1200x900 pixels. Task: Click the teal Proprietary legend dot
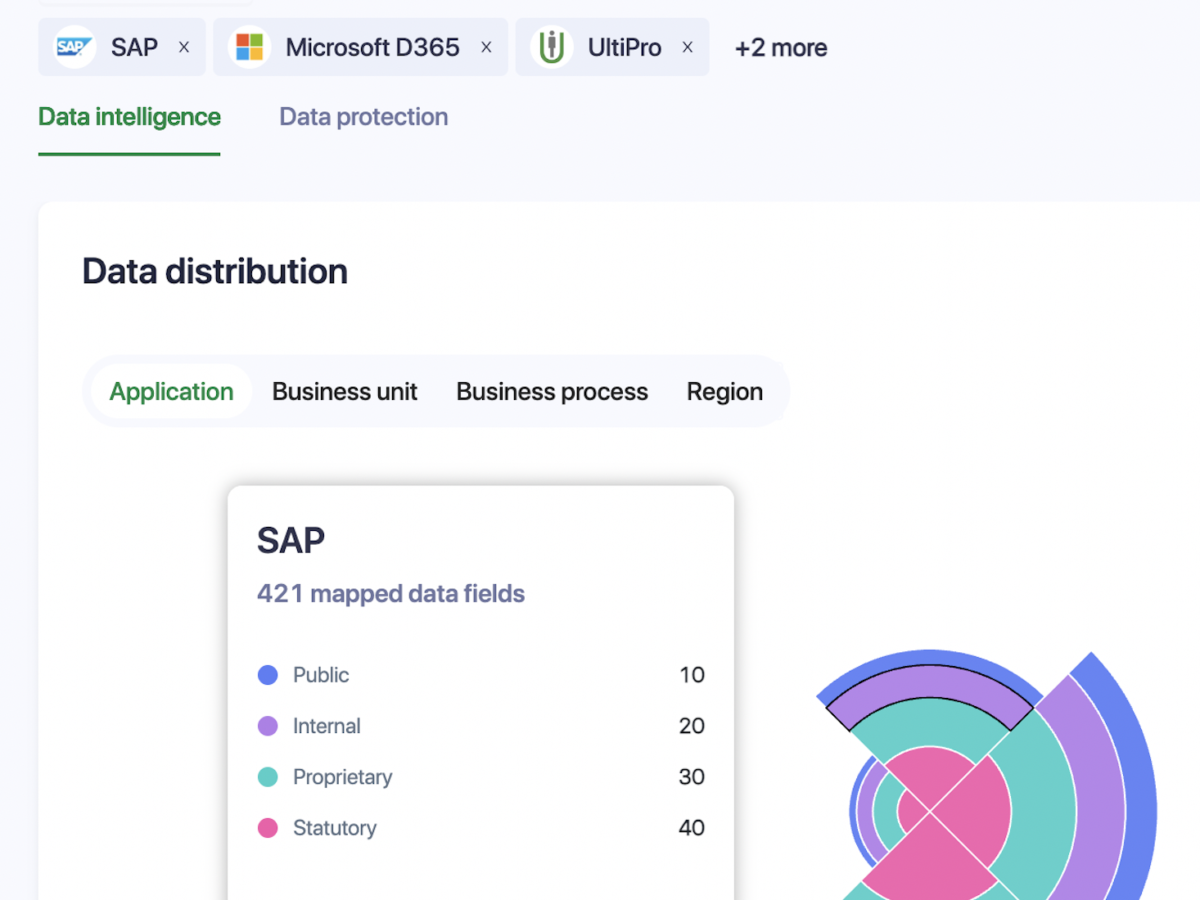268,777
